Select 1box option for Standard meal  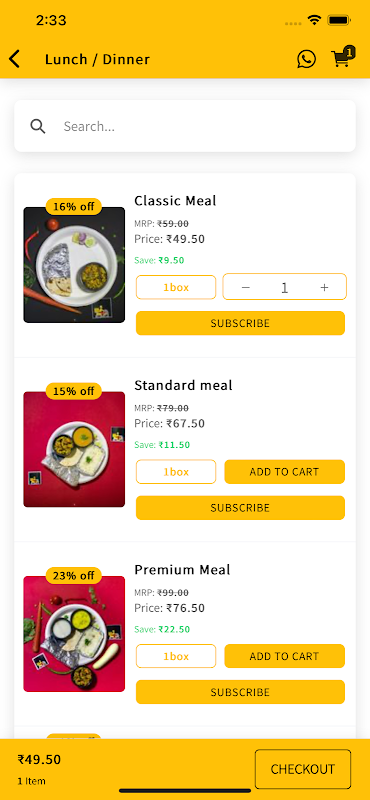176,472
